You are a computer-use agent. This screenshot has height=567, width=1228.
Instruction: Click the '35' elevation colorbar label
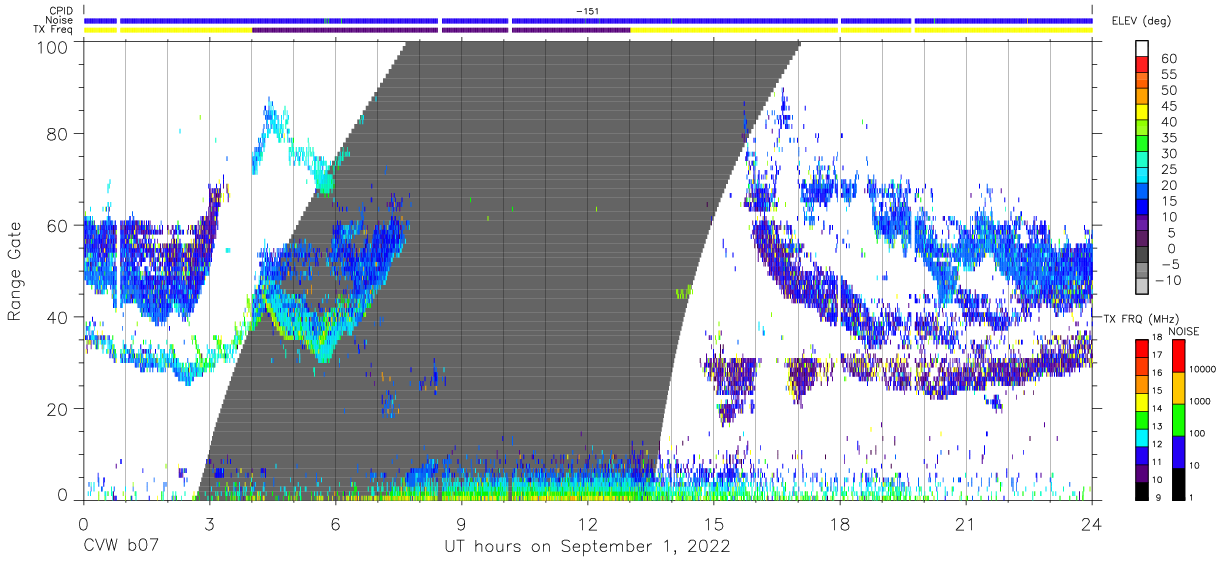(1168, 138)
